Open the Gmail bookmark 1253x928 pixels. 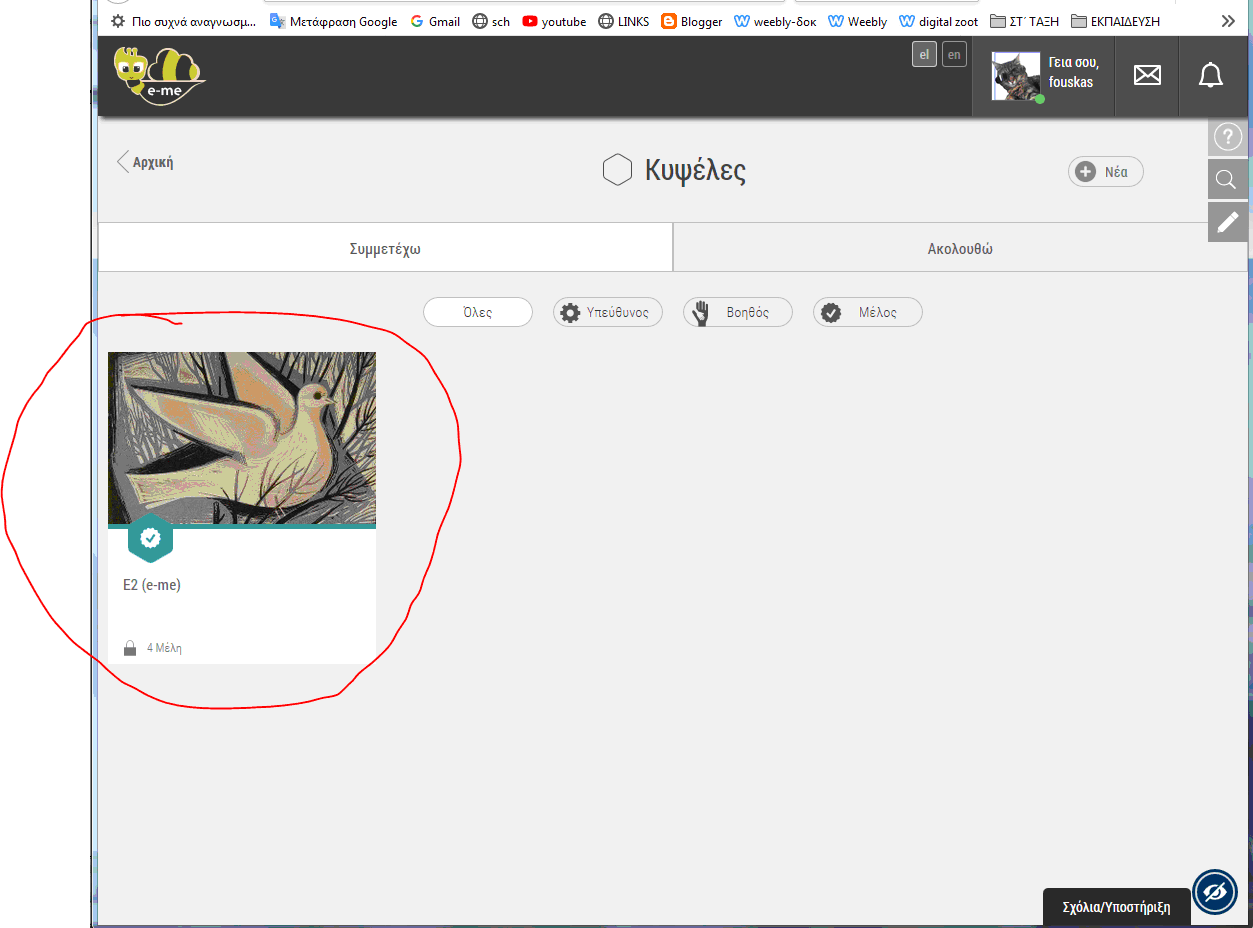tap(435, 21)
